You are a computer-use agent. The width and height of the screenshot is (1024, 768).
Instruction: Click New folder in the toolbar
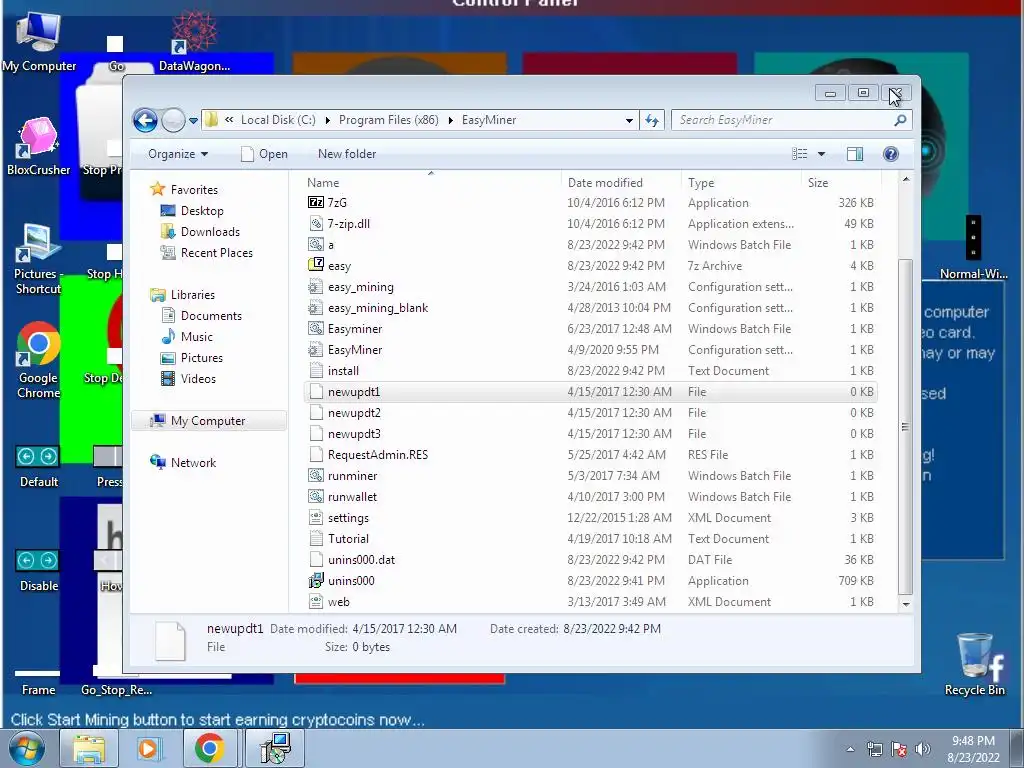click(x=347, y=154)
